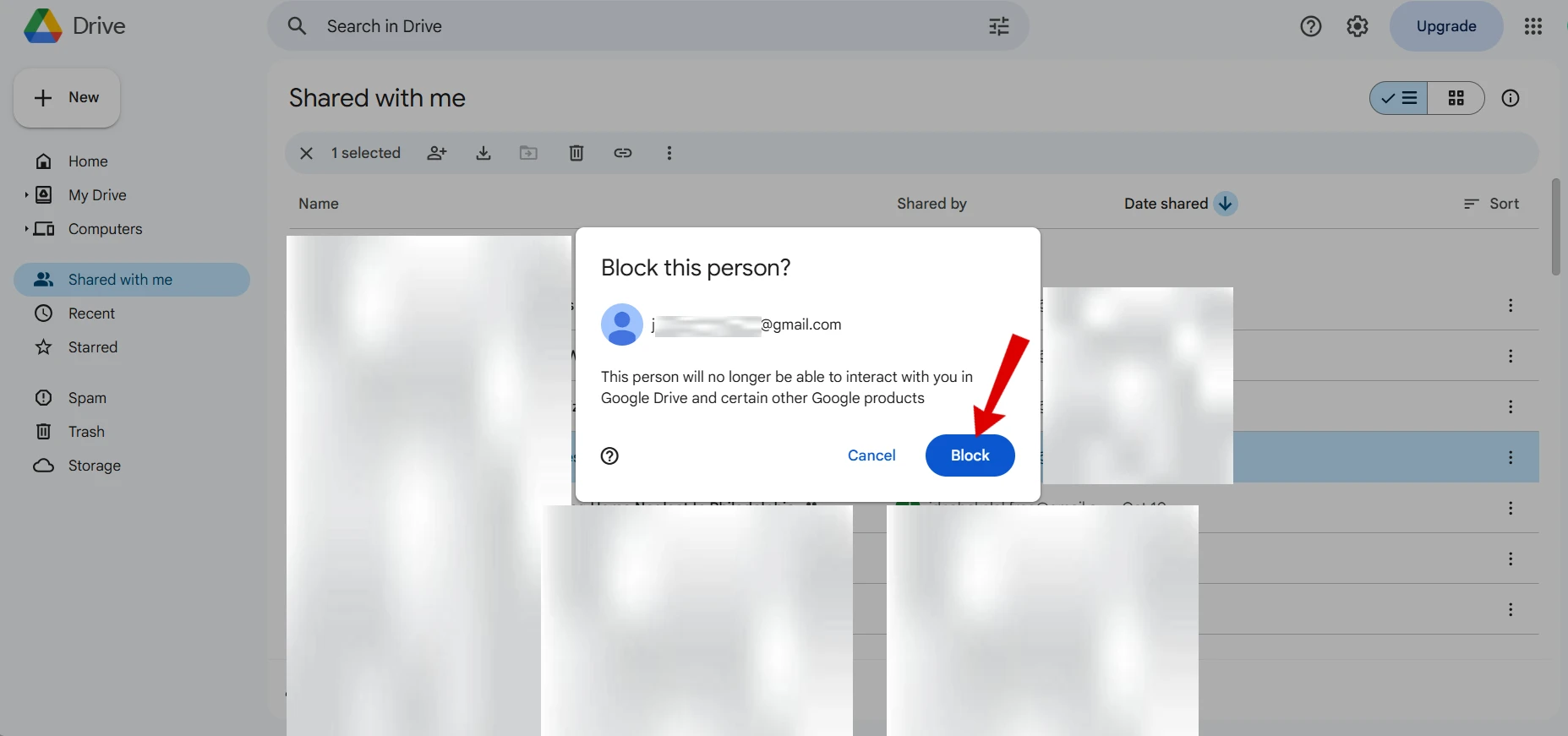Image resolution: width=1568 pixels, height=736 pixels.
Task: Cancel the block person dialog
Action: pos(871,455)
